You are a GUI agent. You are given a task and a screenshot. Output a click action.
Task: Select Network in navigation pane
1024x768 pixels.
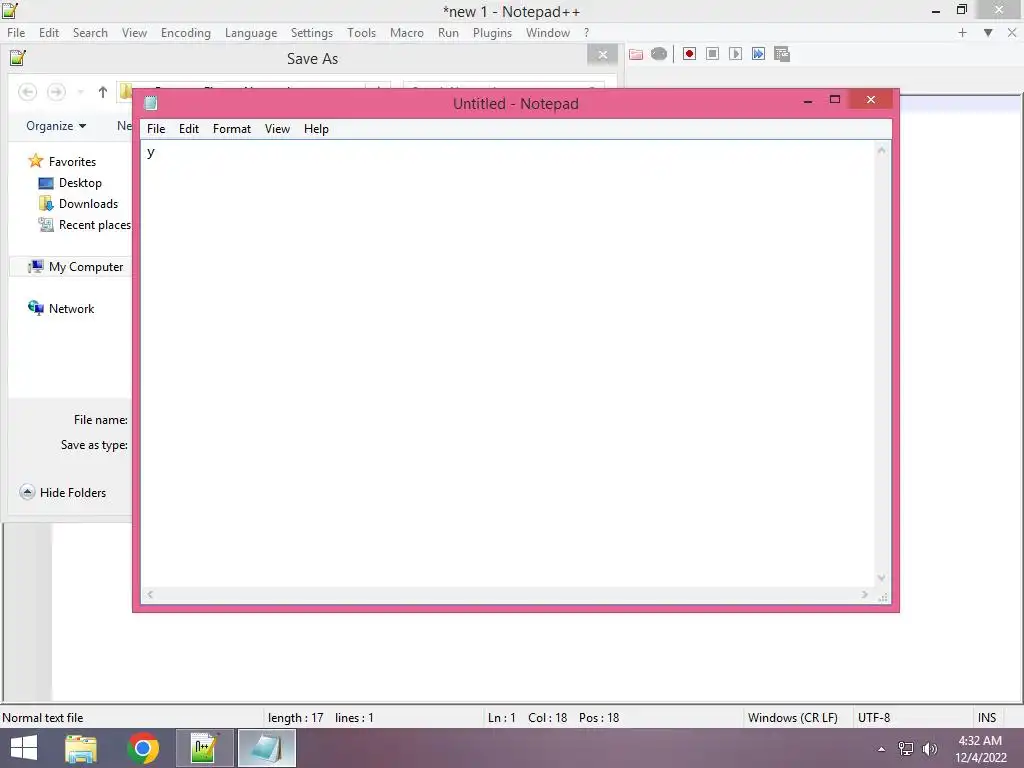point(61,308)
